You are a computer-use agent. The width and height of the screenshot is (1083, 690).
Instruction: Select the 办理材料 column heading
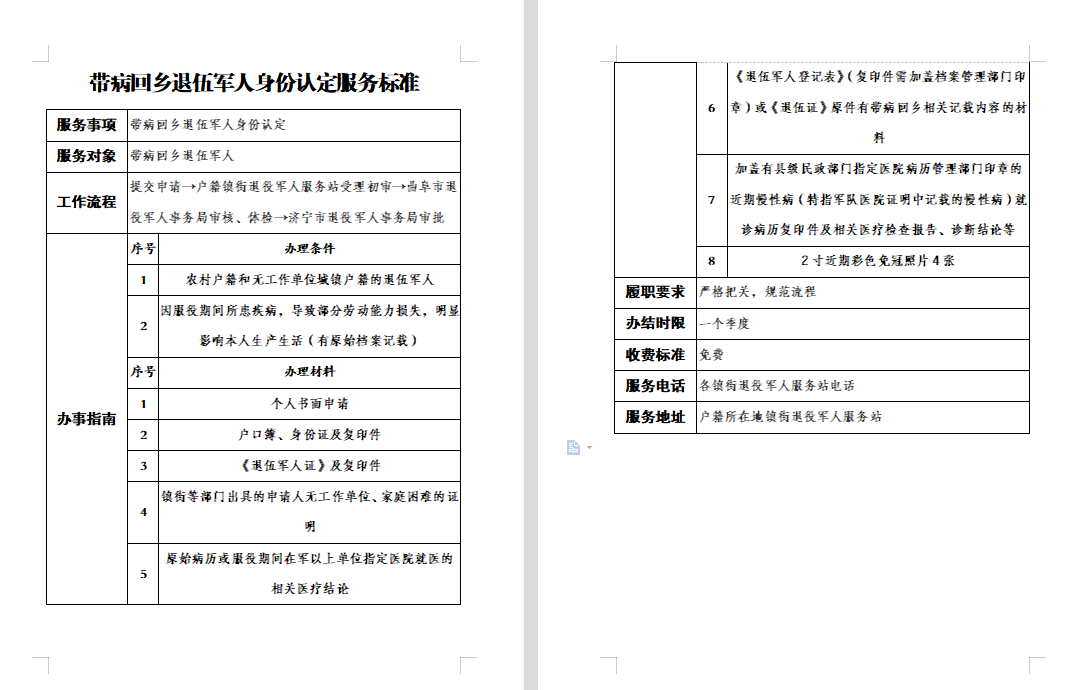pyautogui.click(x=309, y=372)
